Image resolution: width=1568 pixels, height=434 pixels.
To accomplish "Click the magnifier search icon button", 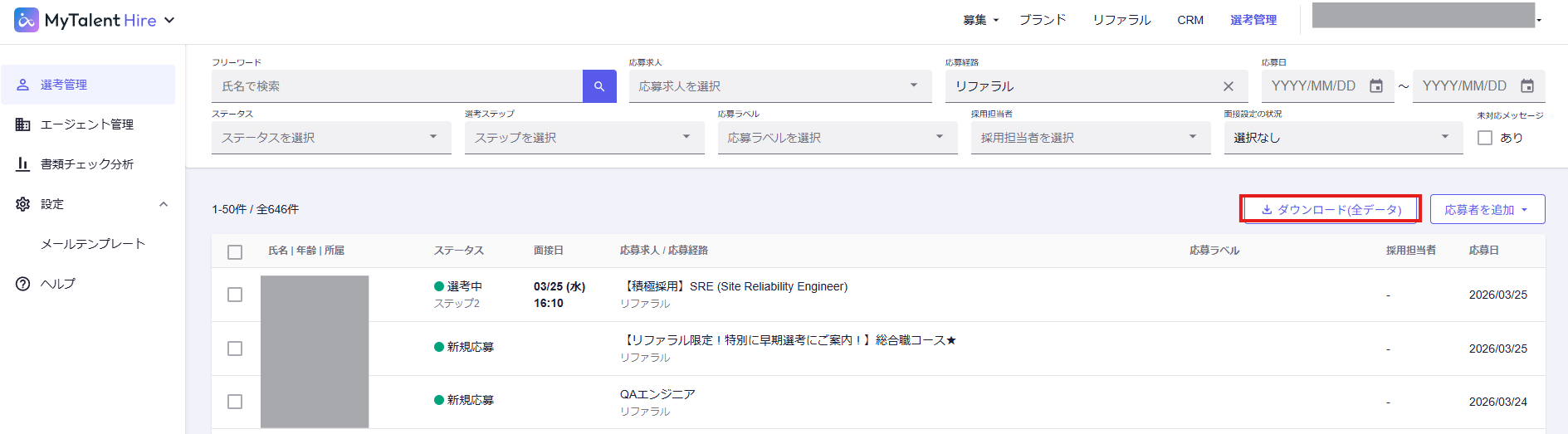I will coord(599,86).
